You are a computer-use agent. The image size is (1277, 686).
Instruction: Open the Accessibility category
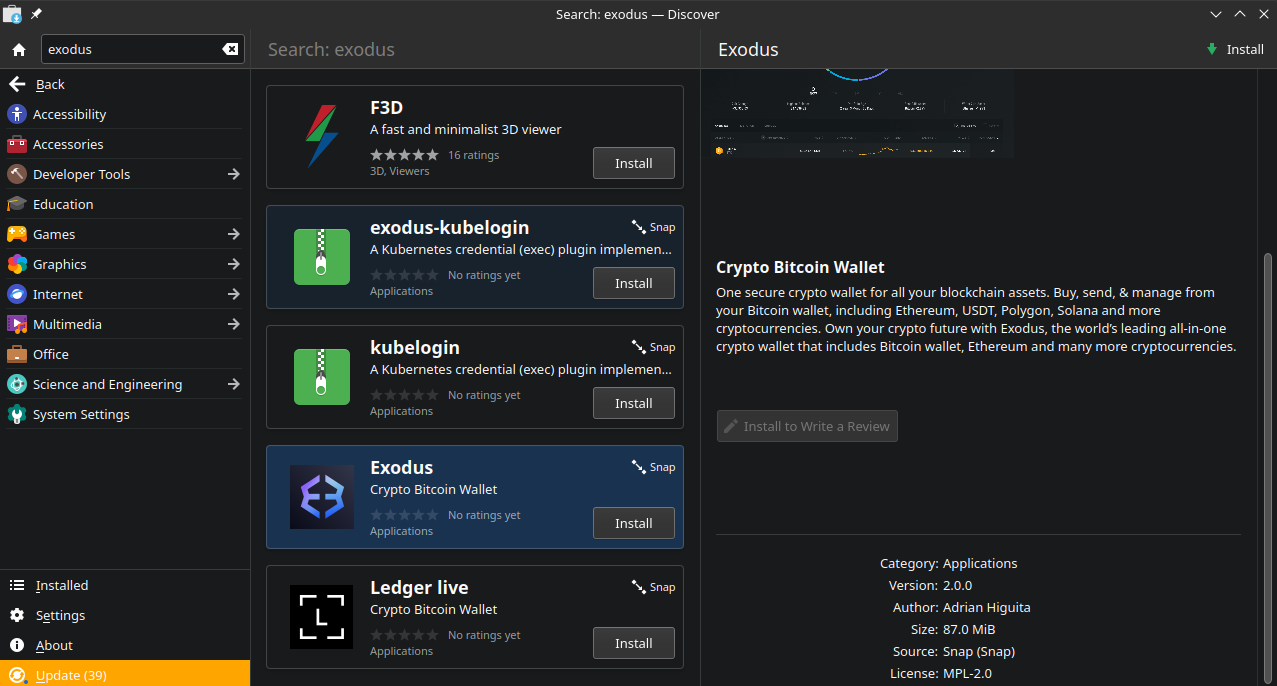[x=125, y=114]
